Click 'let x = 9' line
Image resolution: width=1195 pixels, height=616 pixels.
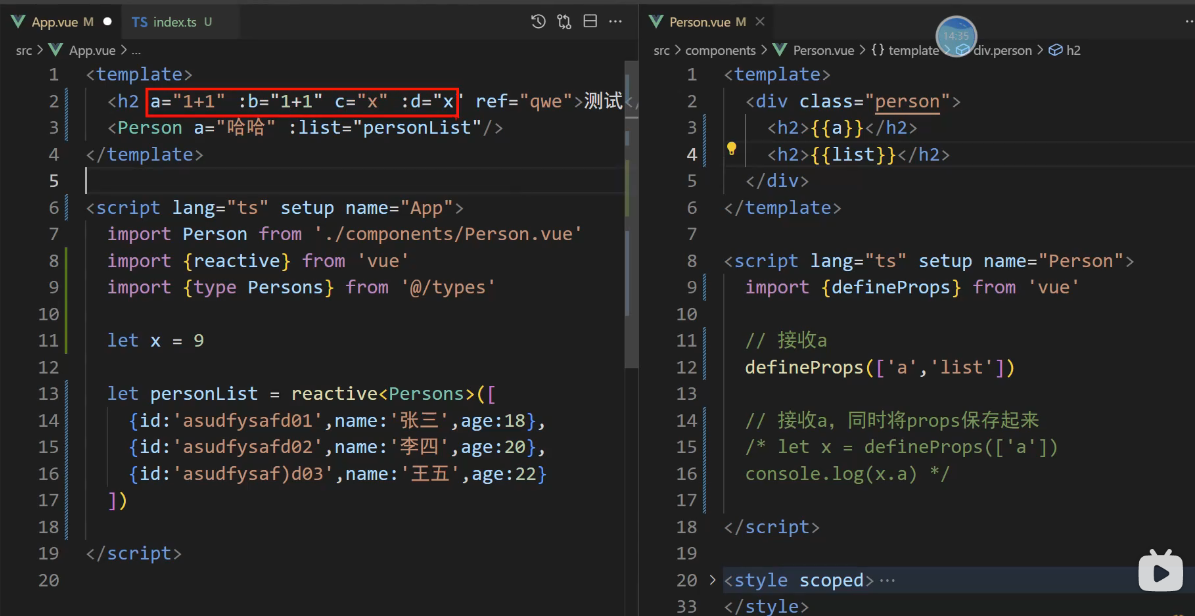coord(155,341)
